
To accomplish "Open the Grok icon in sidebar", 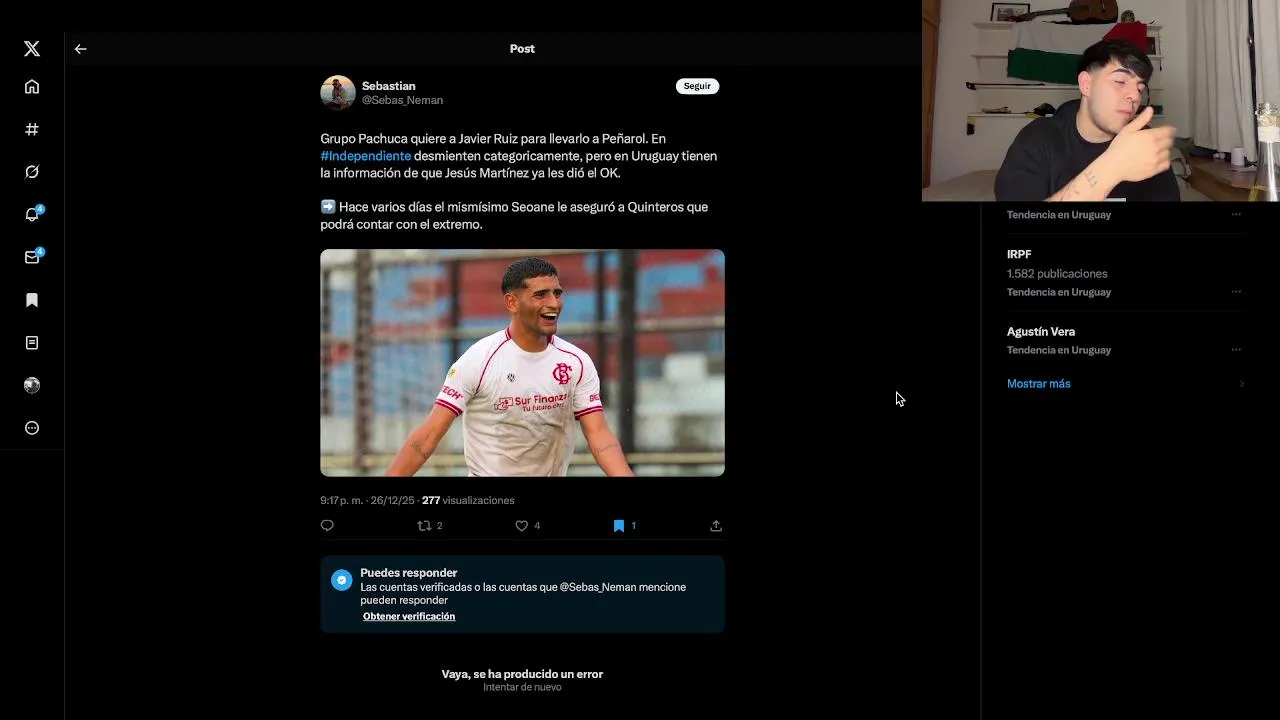I will (x=32, y=172).
